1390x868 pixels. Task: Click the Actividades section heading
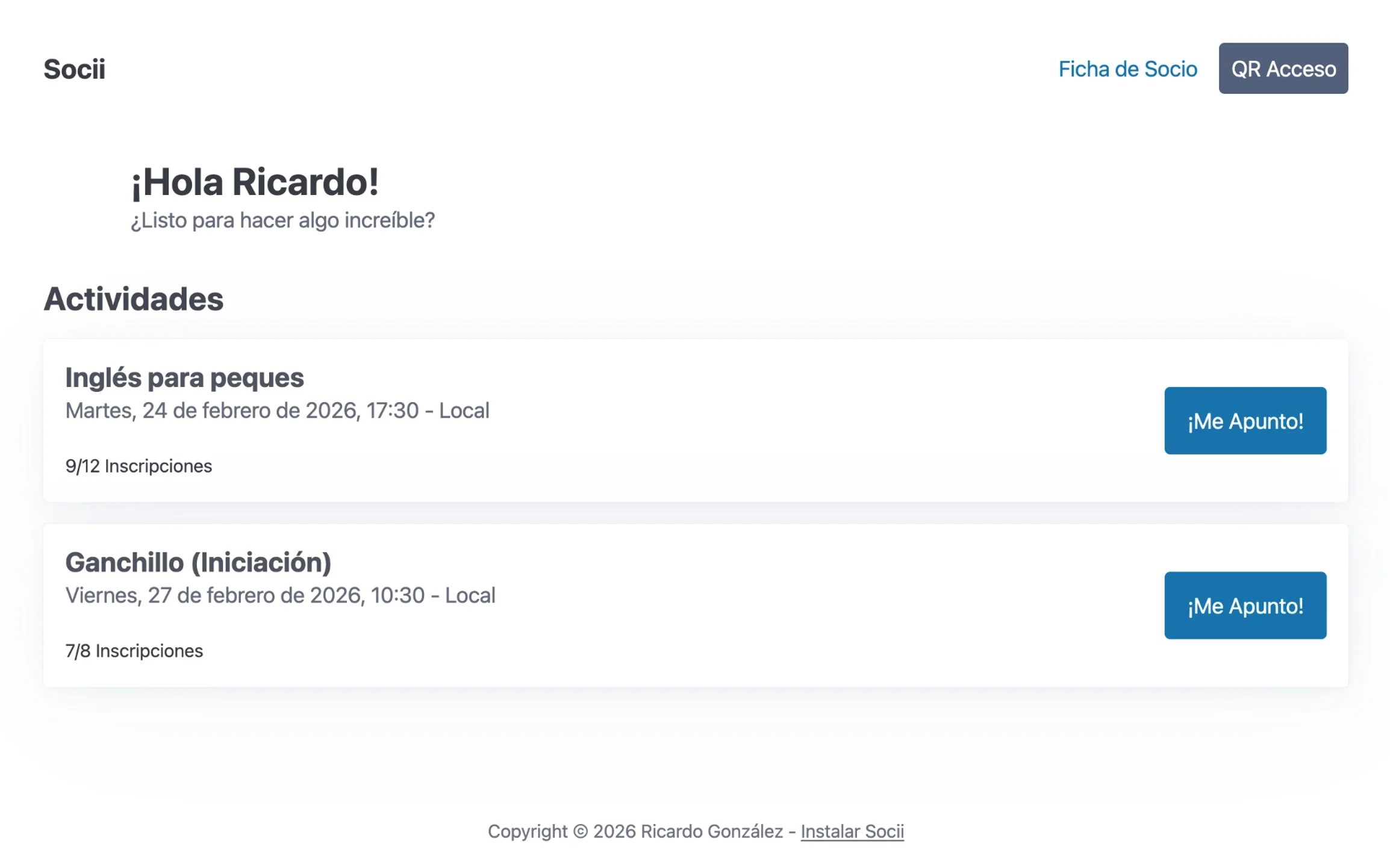133,299
